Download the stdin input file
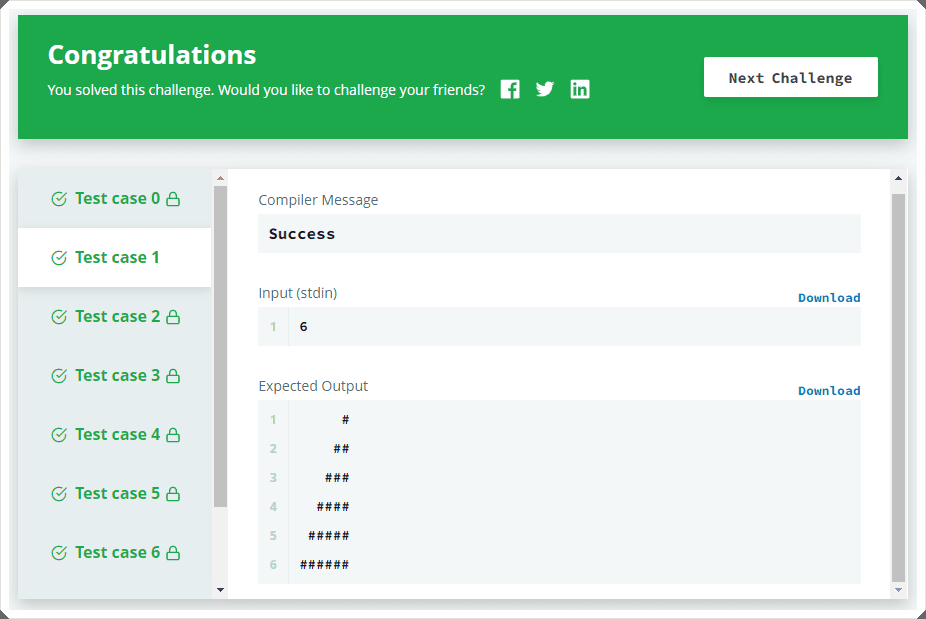The height and width of the screenshot is (619, 926). pyautogui.click(x=829, y=297)
